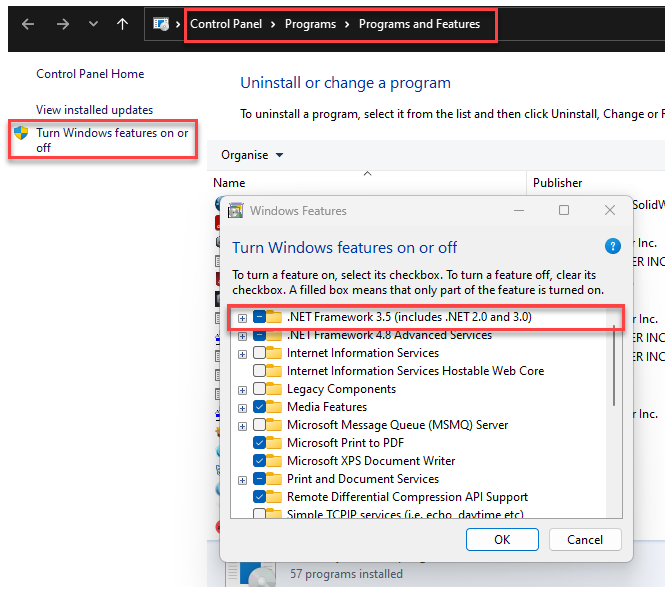The width and height of the screenshot is (672, 591).
Task: Select 'Microsoft XPS Document Writer' row text
Action: (x=371, y=461)
